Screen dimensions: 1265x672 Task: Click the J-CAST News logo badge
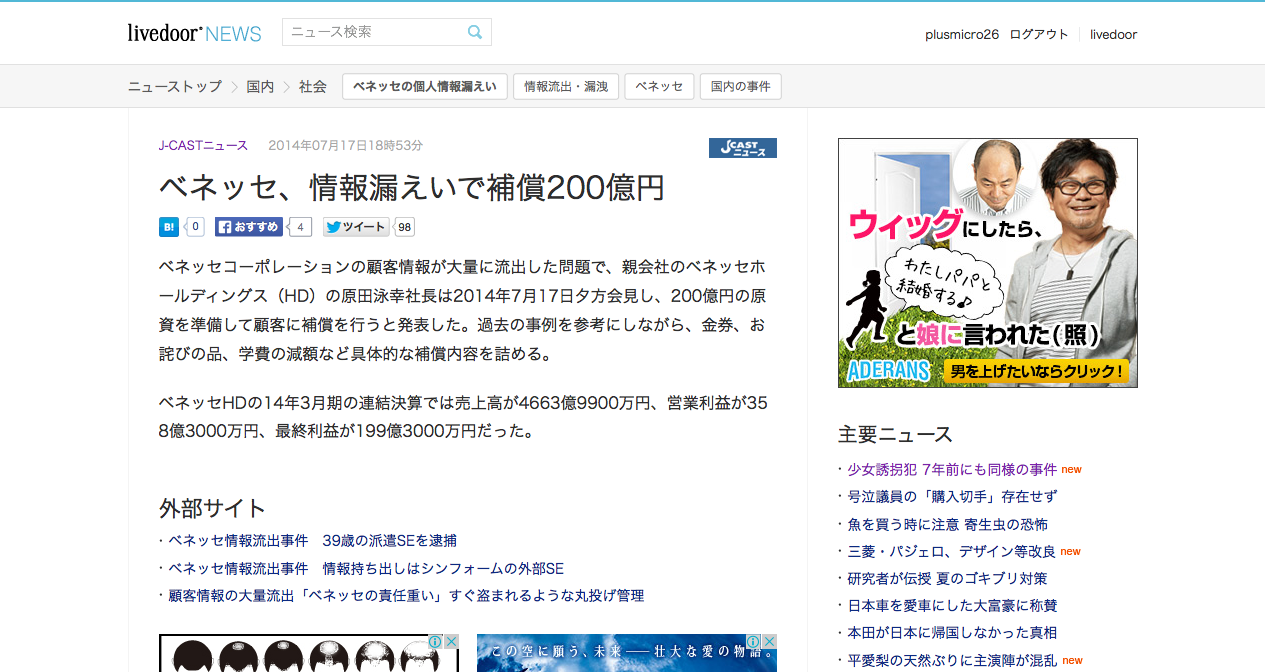pyautogui.click(x=743, y=148)
